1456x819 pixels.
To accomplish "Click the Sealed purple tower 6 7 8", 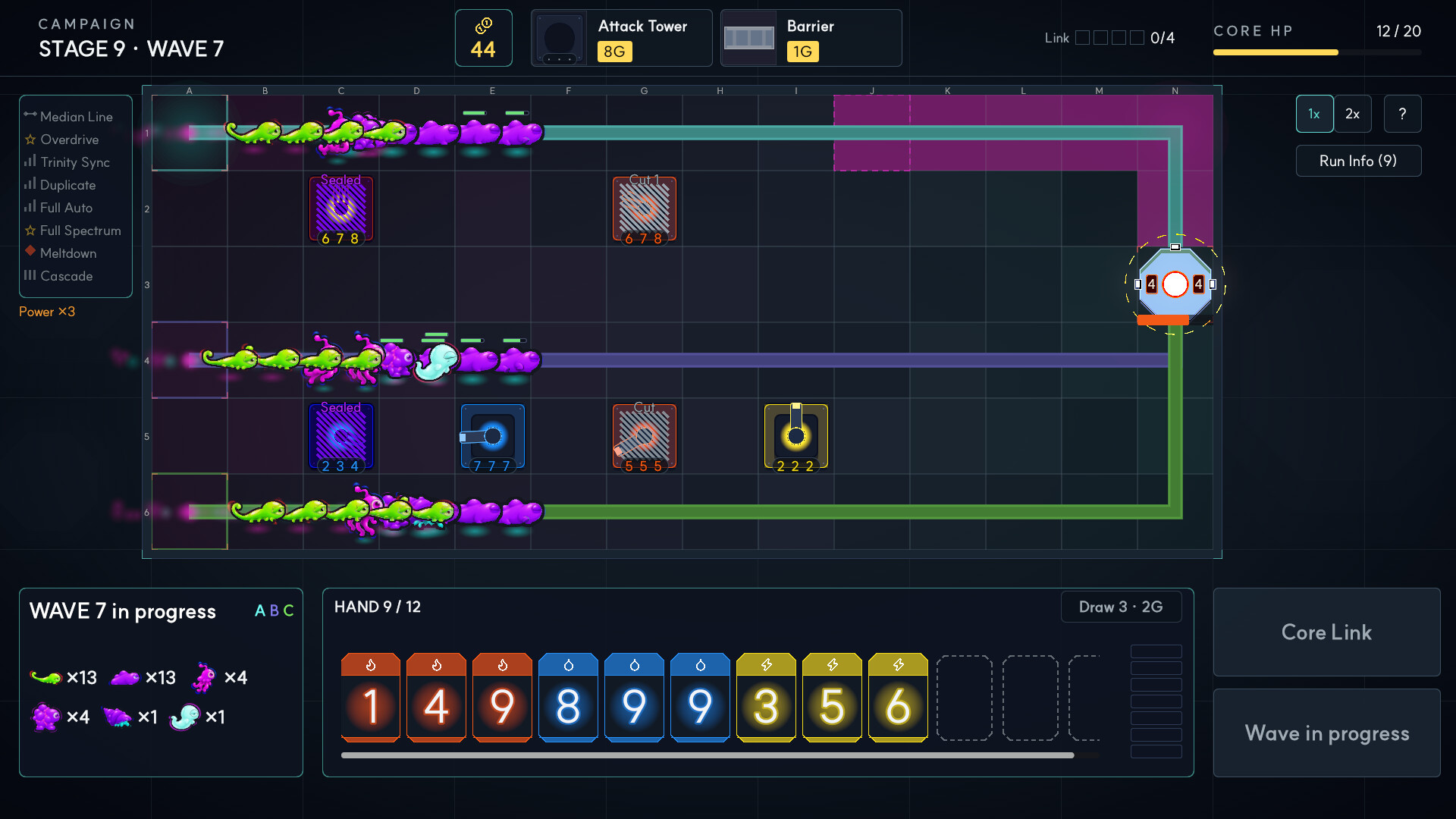I will 341,209.
